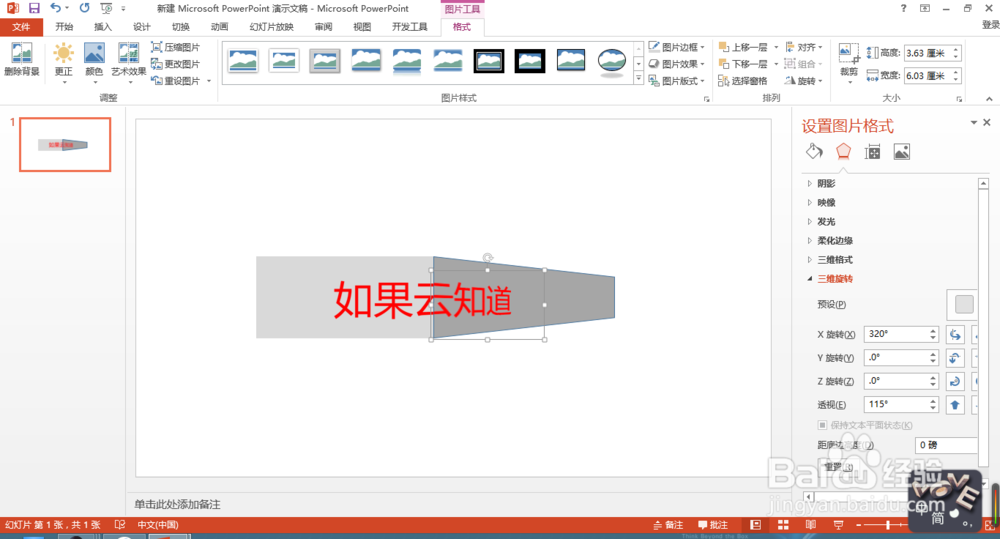Click the Redo icon in quick access toolbar
Screen dimensions: 1000x539
84,8
